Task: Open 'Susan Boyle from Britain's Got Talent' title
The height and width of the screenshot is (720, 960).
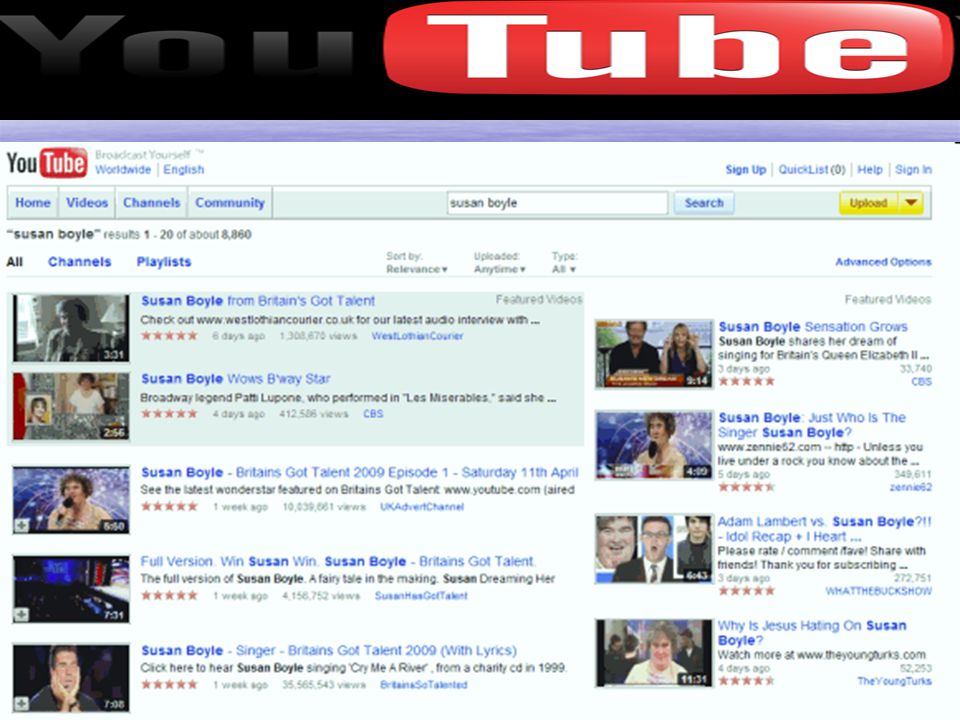Action: coord(258,301)
